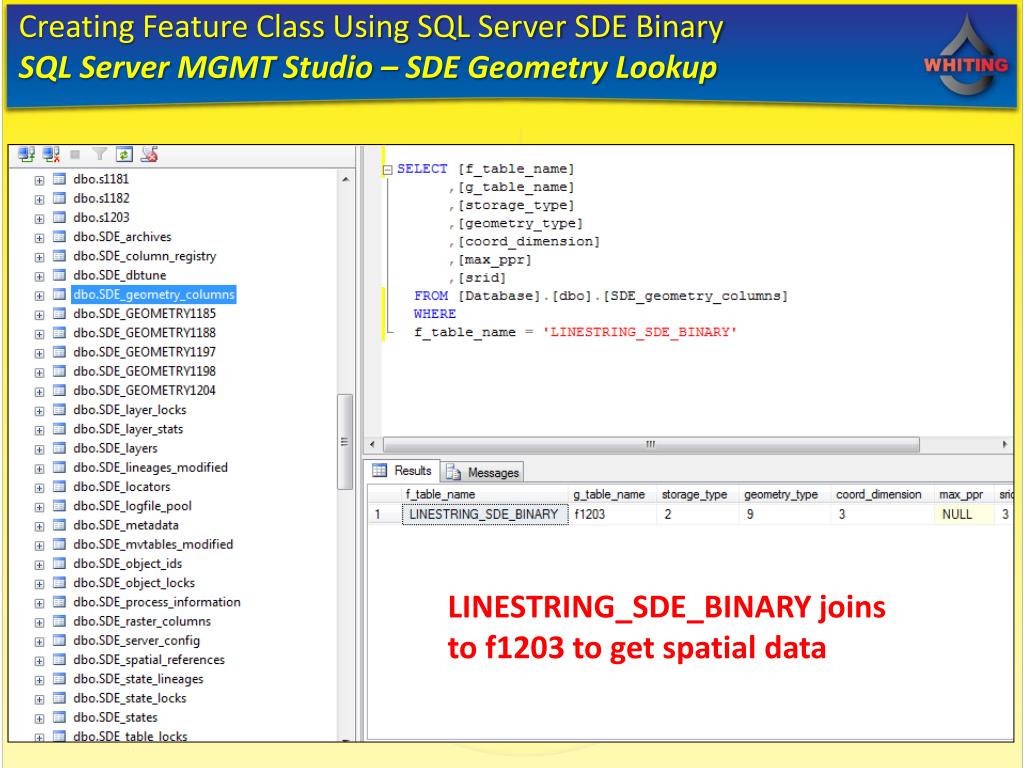Click table icon beside dbo.SDE_raster_columns
The width and height of the screenshot is (1024, 768).
[x=59, y=621]
